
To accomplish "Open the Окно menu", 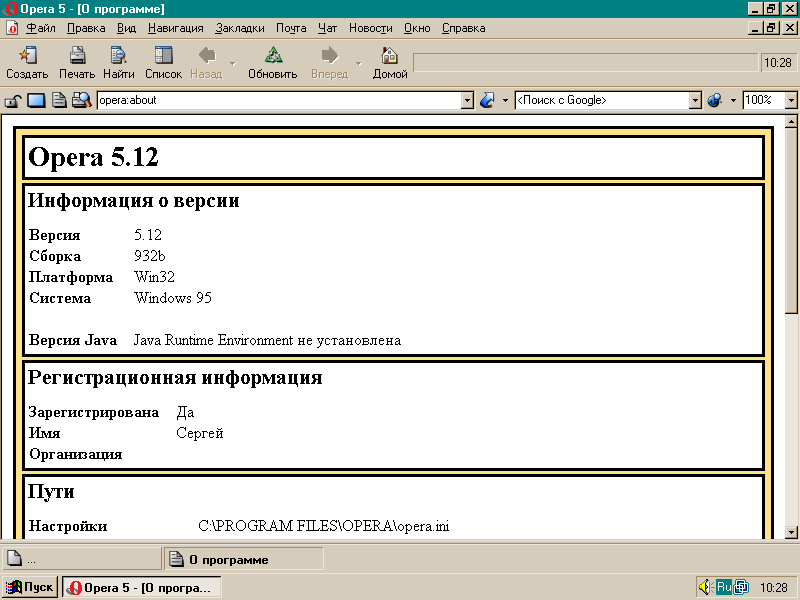I will 417,28.
